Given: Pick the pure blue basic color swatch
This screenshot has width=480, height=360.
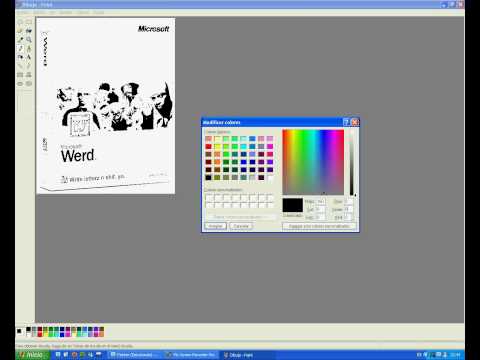Looking at the screenshot, I should click(x=244, y=162).
